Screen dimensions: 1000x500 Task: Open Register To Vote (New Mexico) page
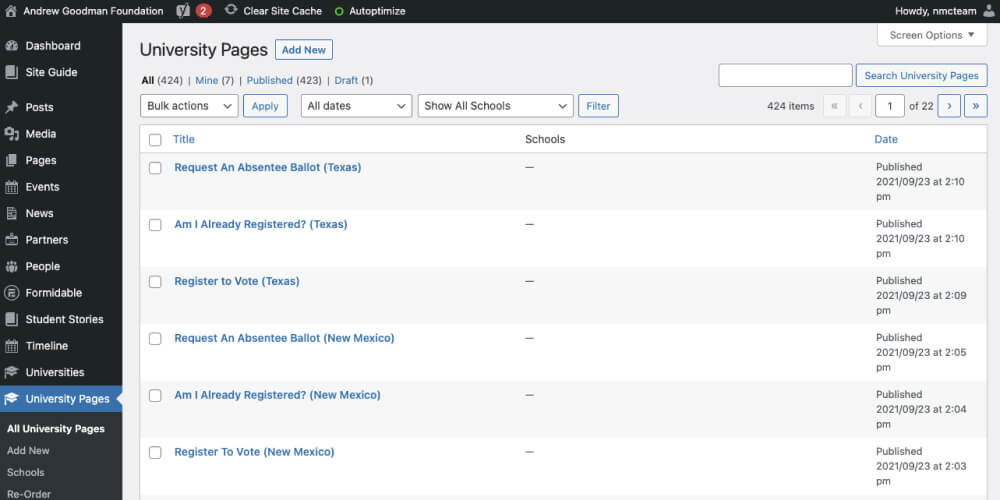click(x=254, y=452)
